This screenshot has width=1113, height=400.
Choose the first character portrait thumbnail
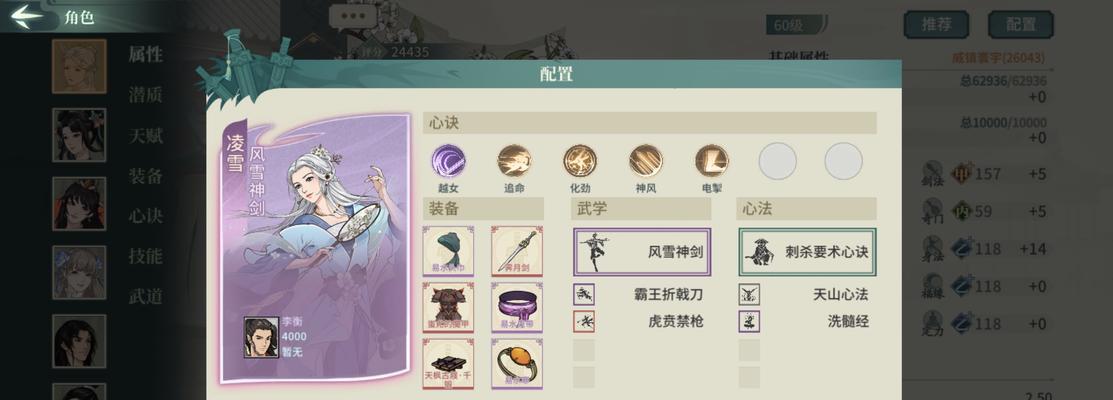pyautogui.click(x=79, y=66)
